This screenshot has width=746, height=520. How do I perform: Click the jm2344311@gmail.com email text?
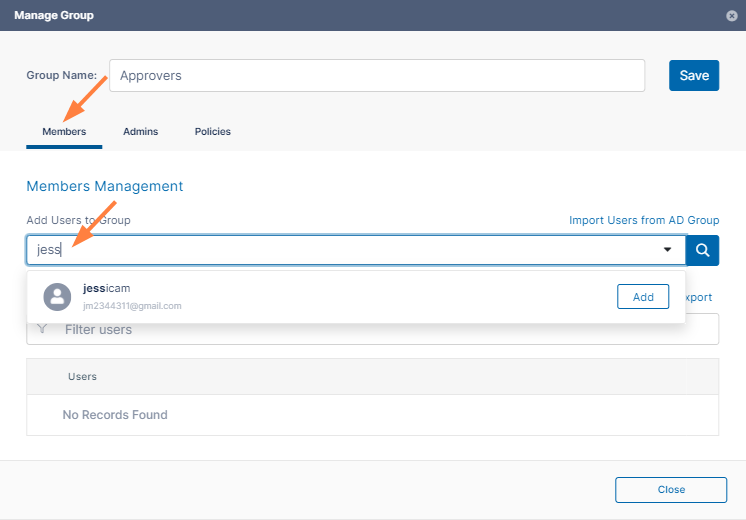tap(132, 306)
